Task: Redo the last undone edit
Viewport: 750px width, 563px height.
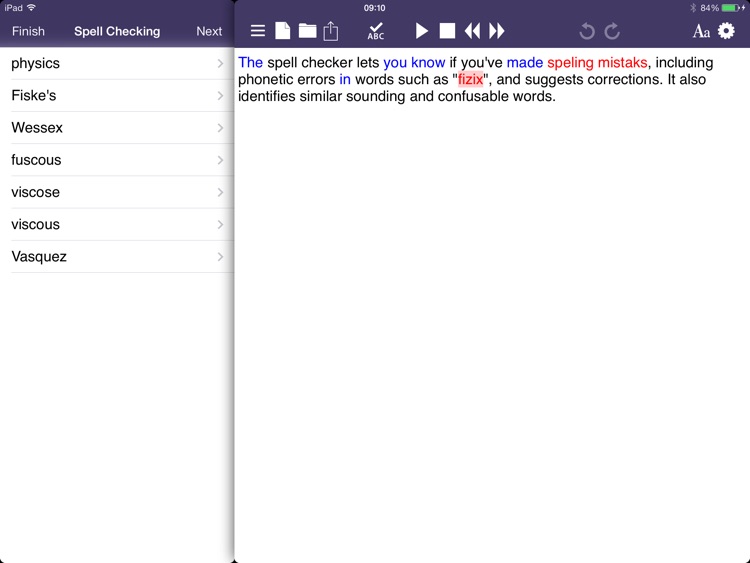Action: [612, 32]
